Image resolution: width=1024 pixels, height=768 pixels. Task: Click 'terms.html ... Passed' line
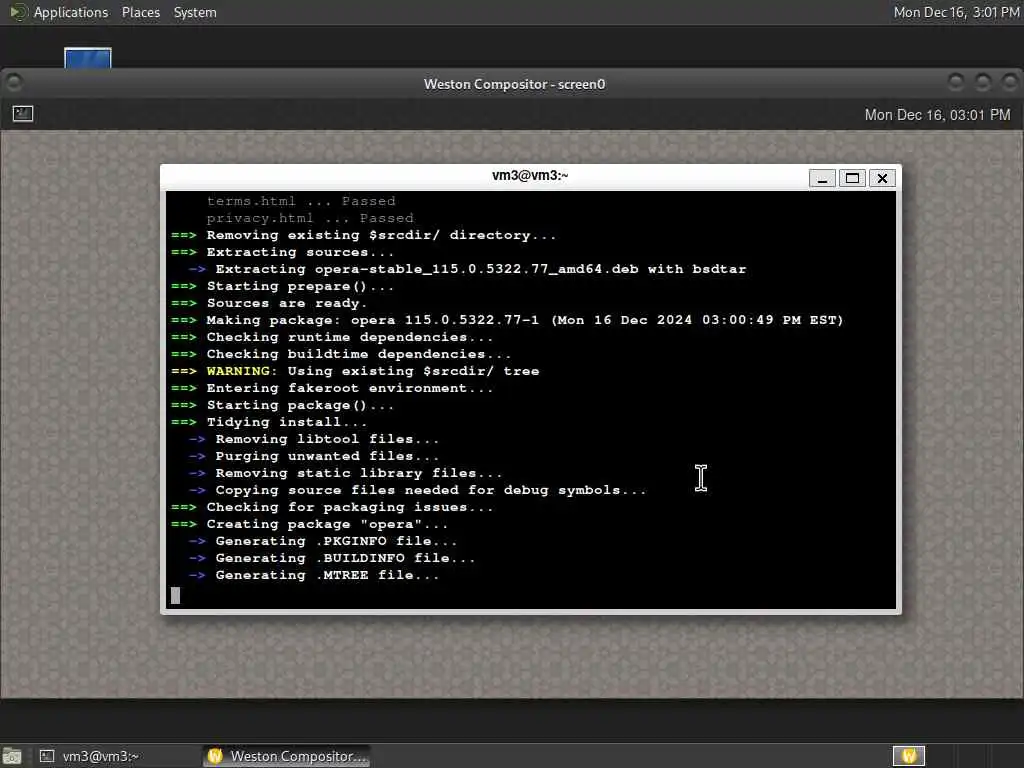[x=301, y=201]
